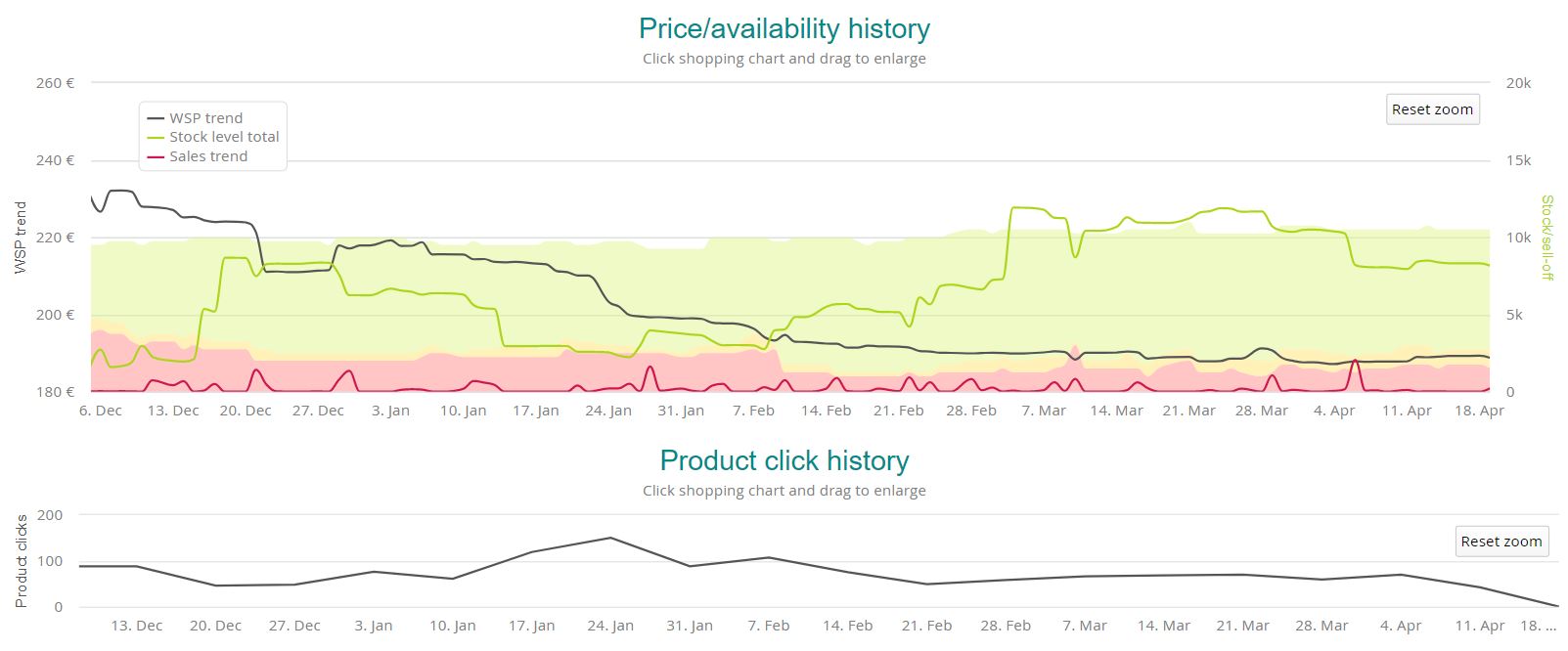
Task: Toggle the WSP trend legend entry
Action: click(x=205, y=118)
